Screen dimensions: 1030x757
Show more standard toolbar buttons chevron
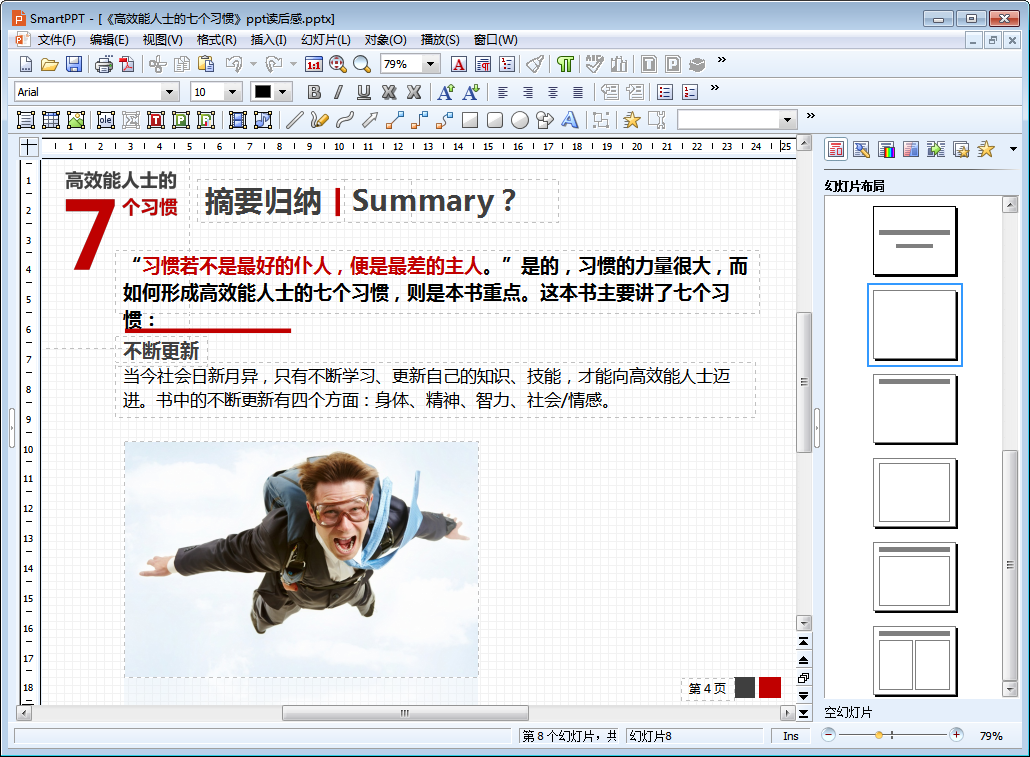click(721, 60)
